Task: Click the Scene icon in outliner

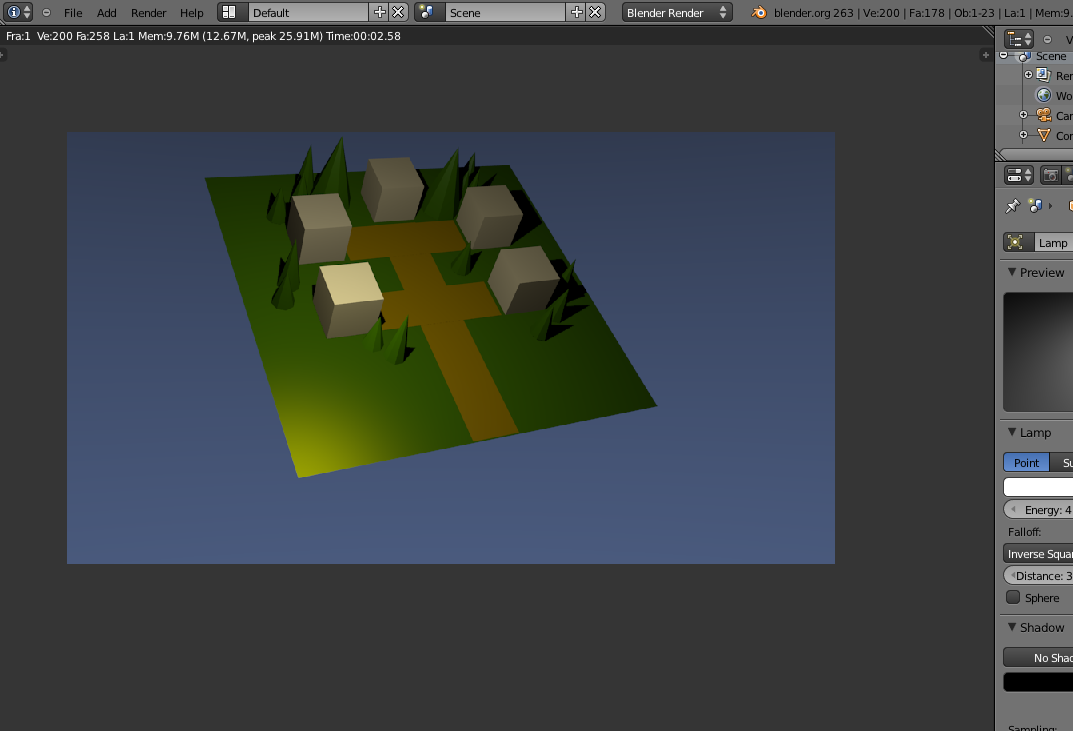Action: pyautogui.click(x=1024, y=56)
